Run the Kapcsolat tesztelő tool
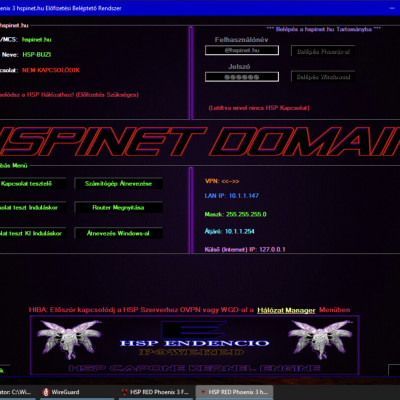 click(32, 184)
